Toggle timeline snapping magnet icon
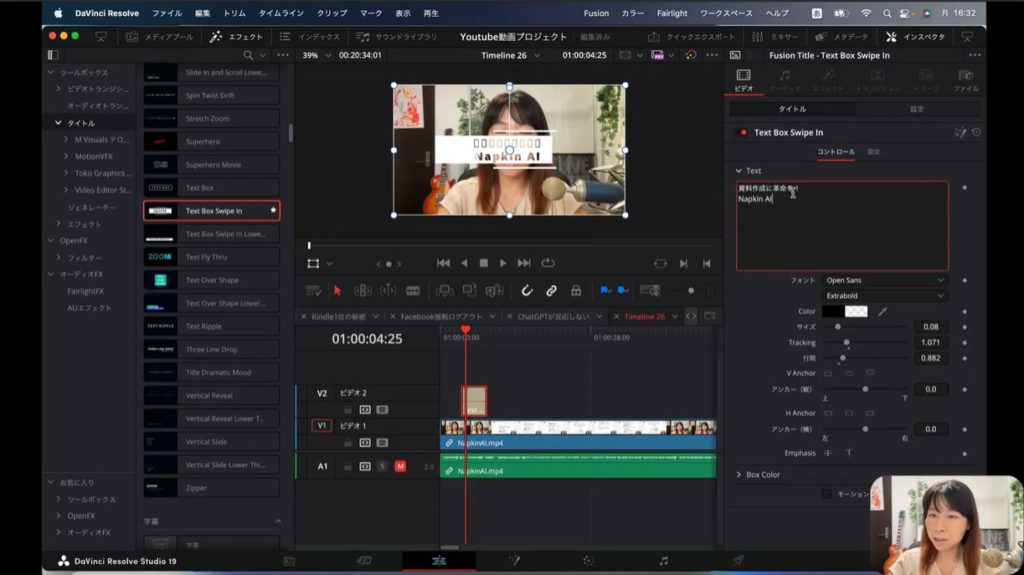1024x575 pixels. coord(527,290)
